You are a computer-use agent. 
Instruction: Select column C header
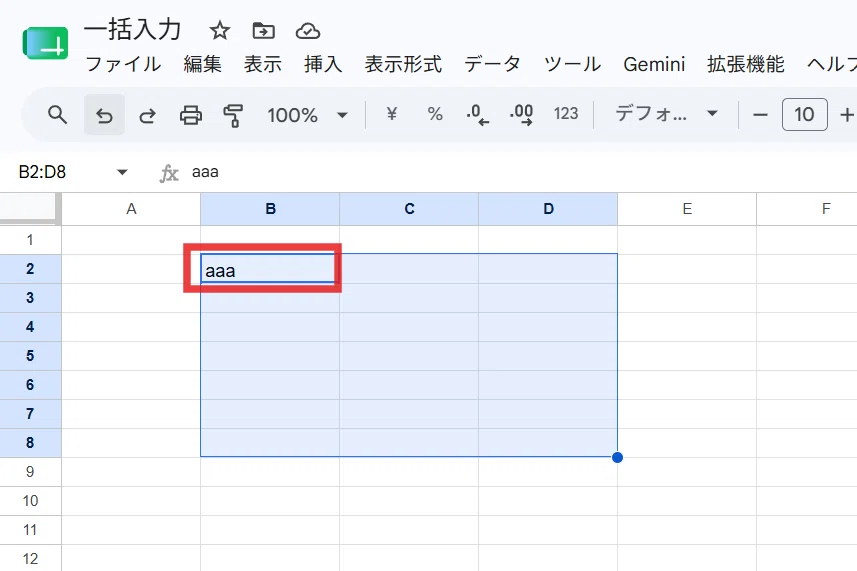point(409,209)
